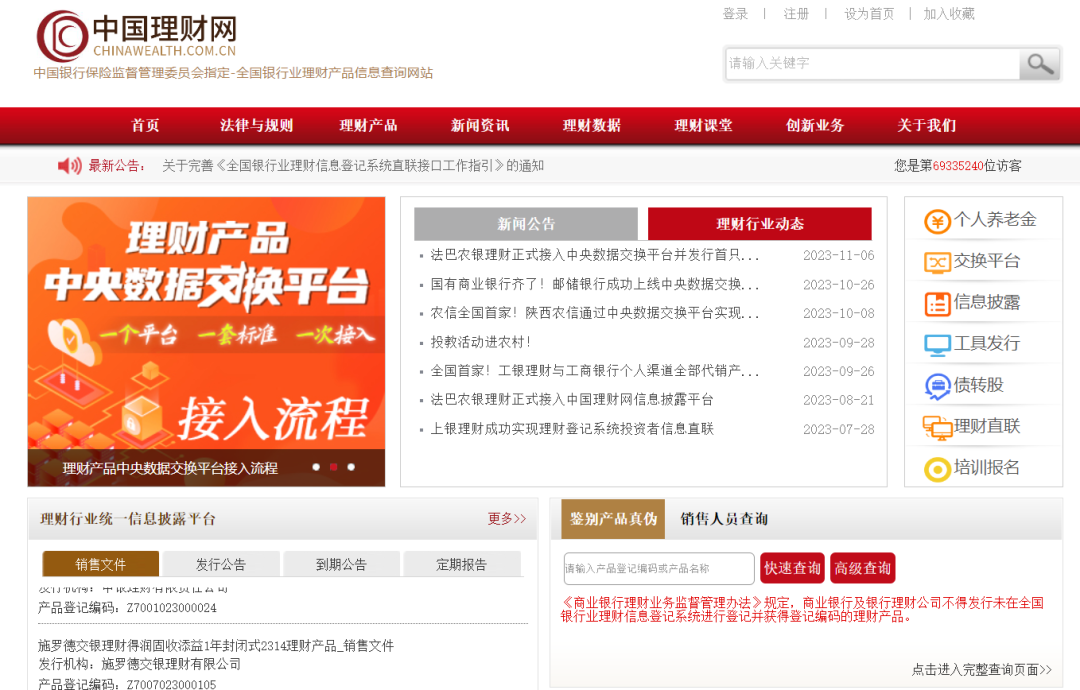Open 理财数据 navigation menu
The image size is (1080, 690).
592,125
